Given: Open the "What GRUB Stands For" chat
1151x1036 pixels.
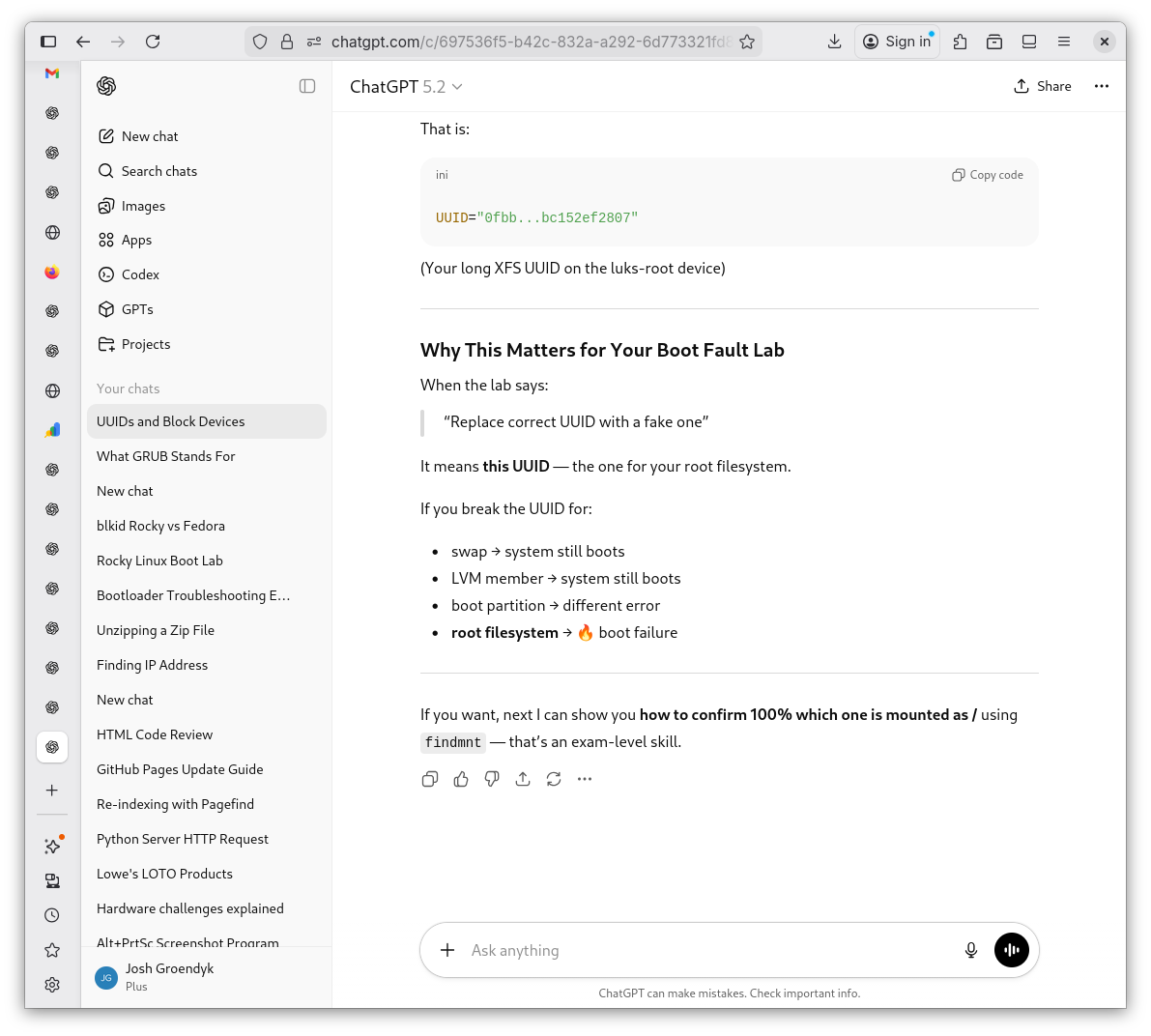Looking at the screenshot, I should click(x=166, y=456).
